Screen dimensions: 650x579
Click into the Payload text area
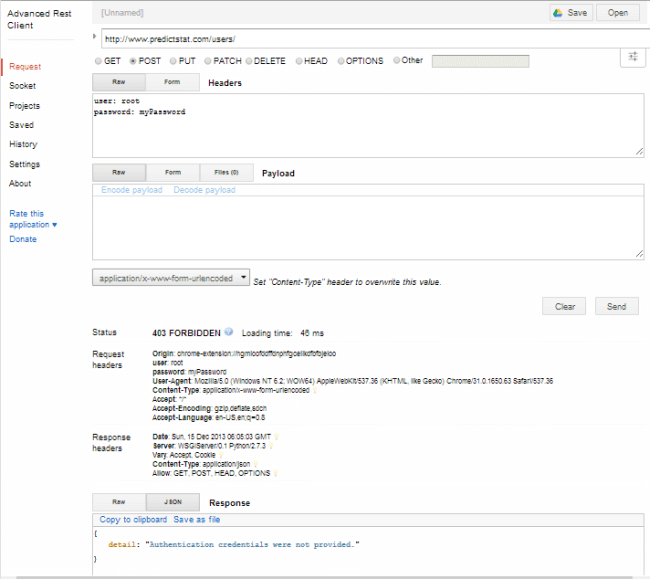pyautogui.click(x=368, y=228)
